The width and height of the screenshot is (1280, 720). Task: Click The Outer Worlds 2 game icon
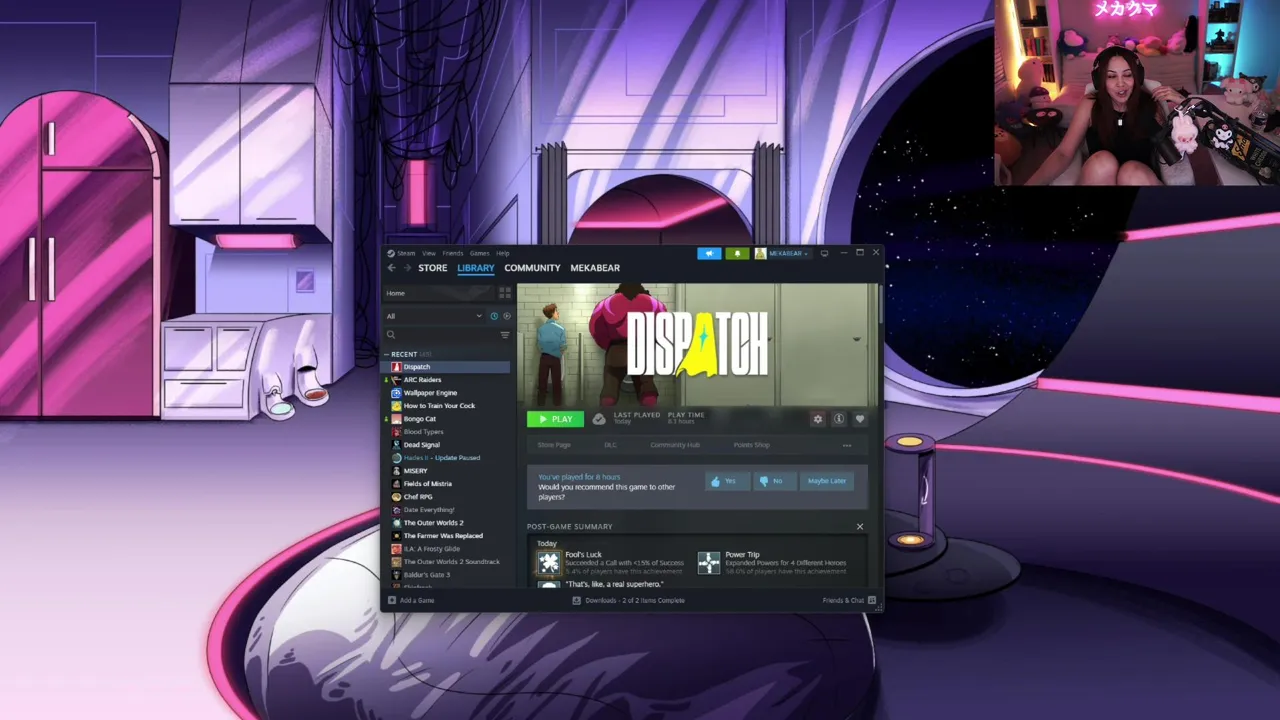pos(396,523)
